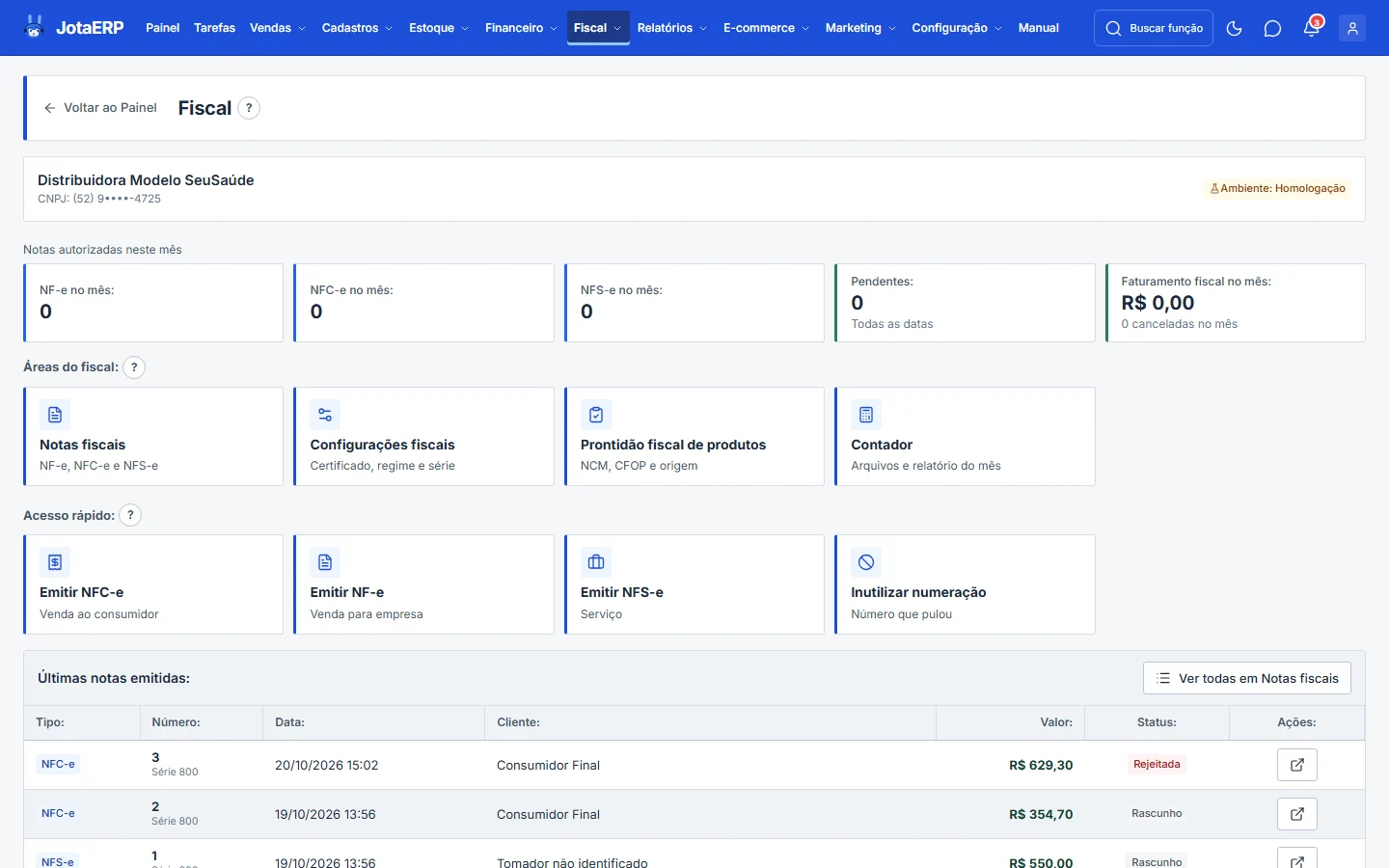
Task: Click the Ambiente: Homologação badge
Action: (x=1277, y=188)
